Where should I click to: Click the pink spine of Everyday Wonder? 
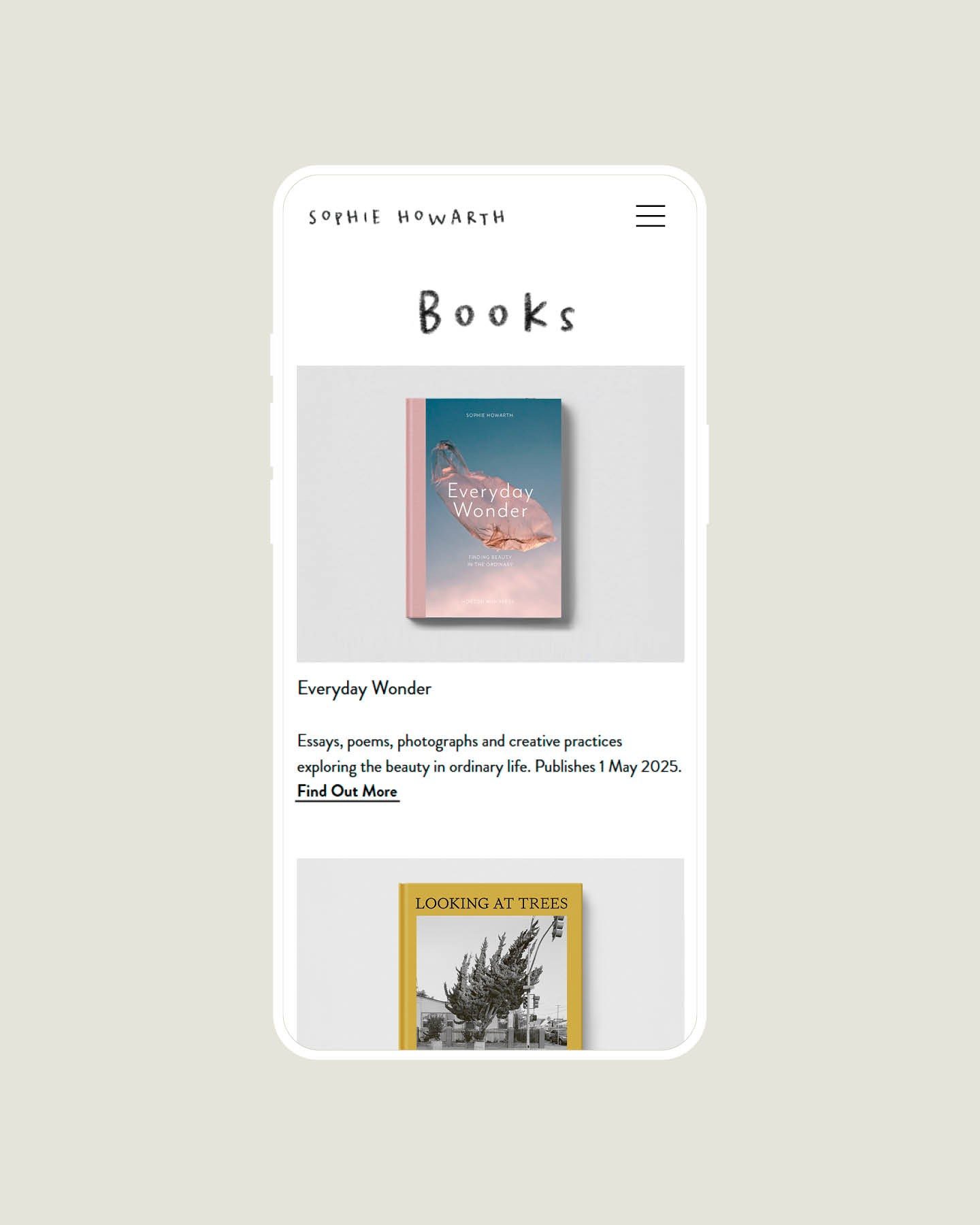[416, 508]
